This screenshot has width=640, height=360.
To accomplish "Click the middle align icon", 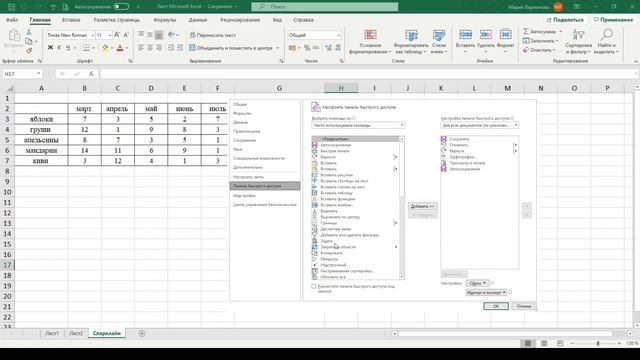I will (150, 35).
